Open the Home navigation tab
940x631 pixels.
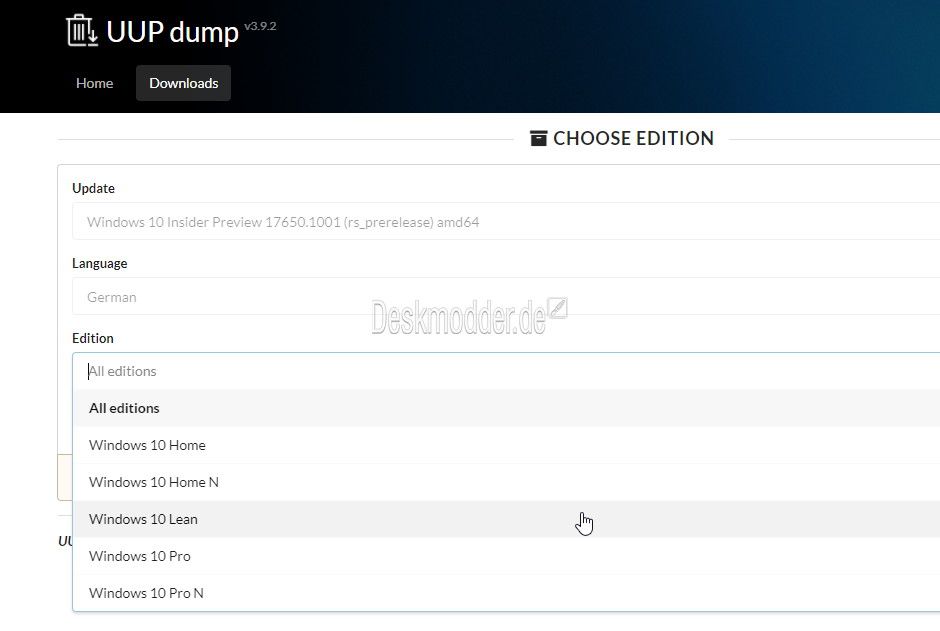point(95,83)
